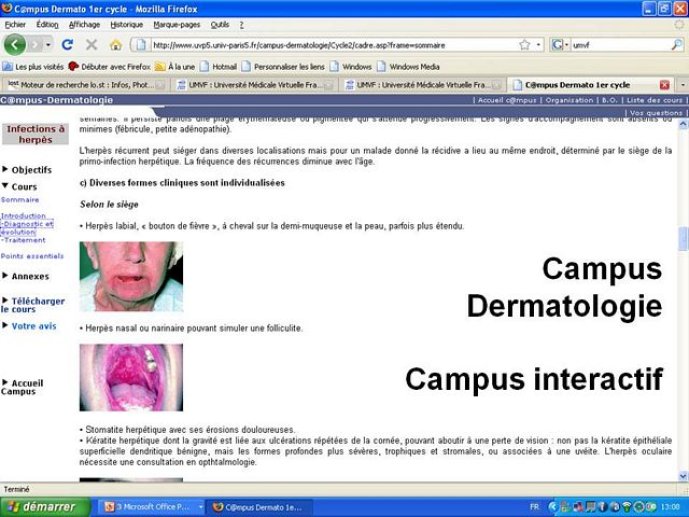Open the Windows bookmark
Viewport: 689px width, 517px height.
click(x=351, y=67)
